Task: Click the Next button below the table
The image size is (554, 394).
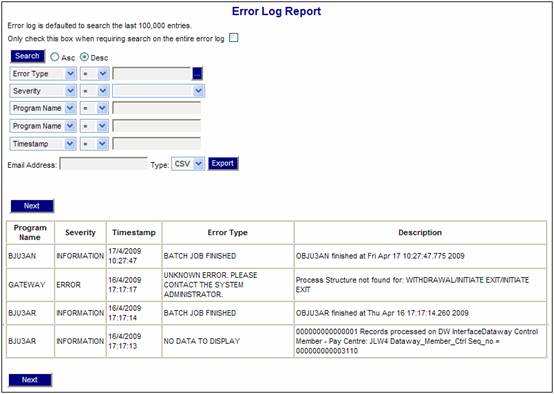Action: pyautogui.click(x=30, y=380)
